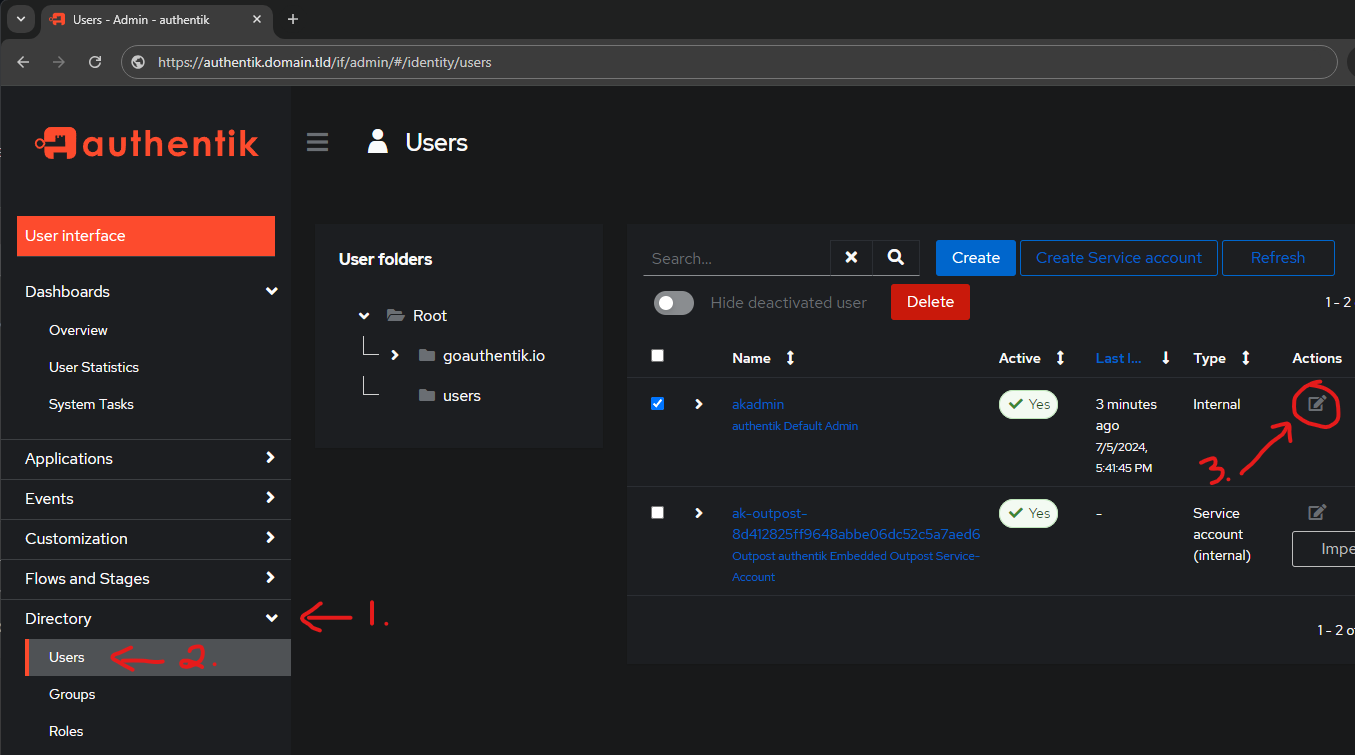Screen dimensions: 1355x755
Task: Click 'Service account (internal)' type cell
Action: point(1222,534)
